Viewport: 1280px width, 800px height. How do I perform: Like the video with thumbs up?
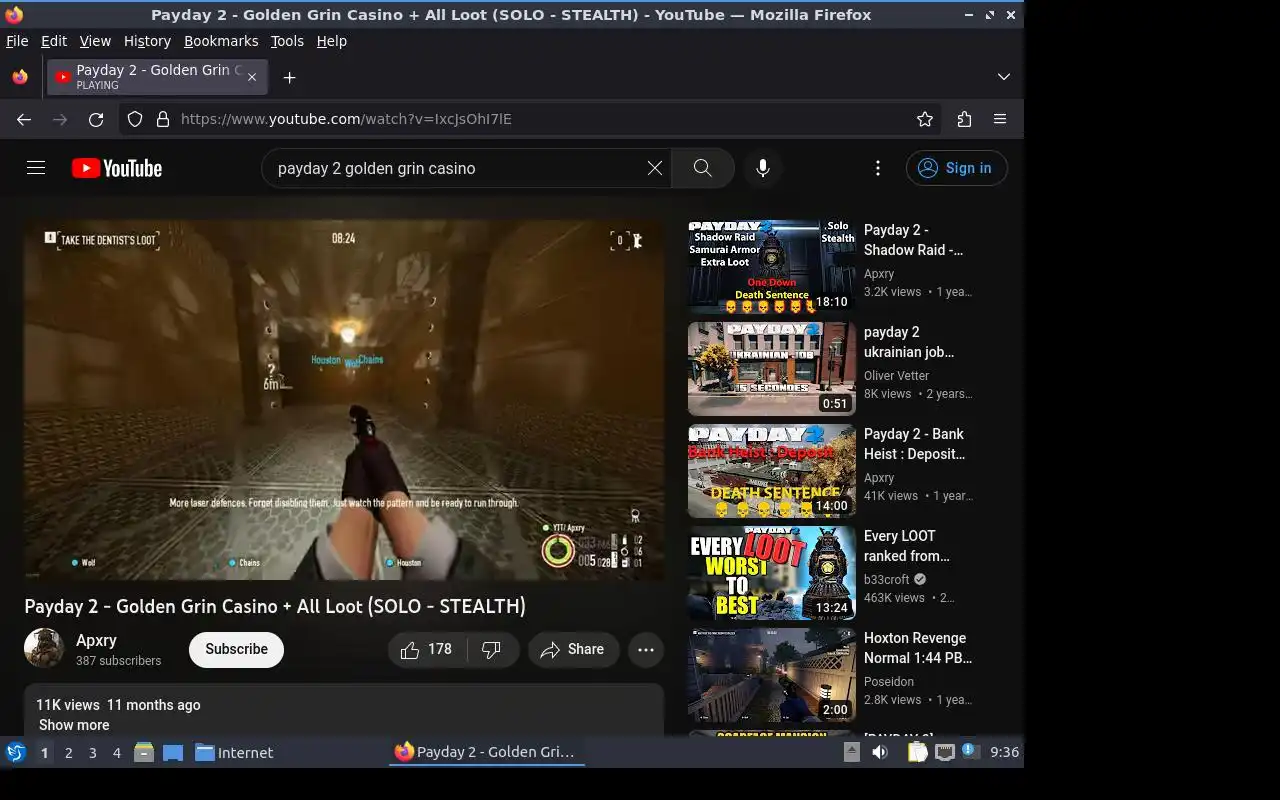[x=426, y=650]
